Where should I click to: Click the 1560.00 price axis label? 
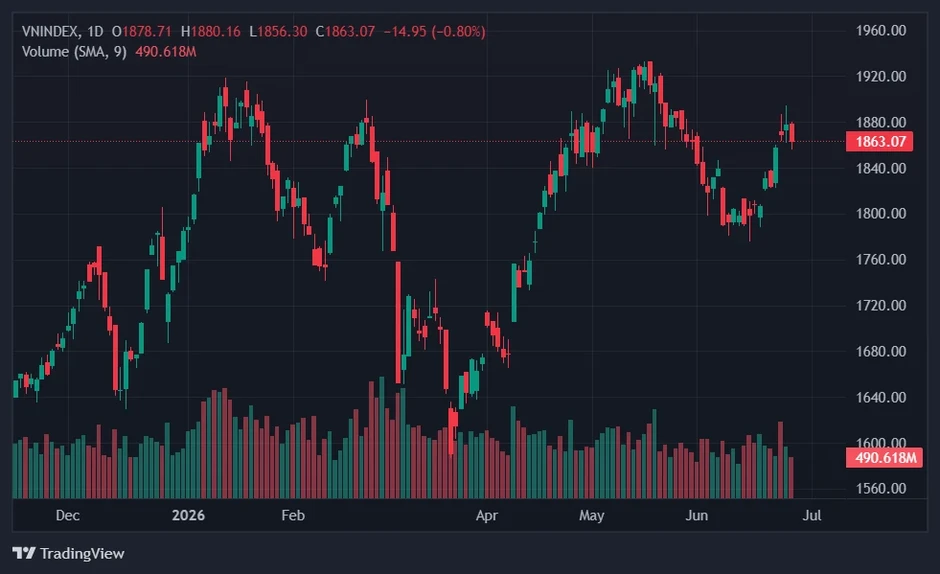coord(881,489)
